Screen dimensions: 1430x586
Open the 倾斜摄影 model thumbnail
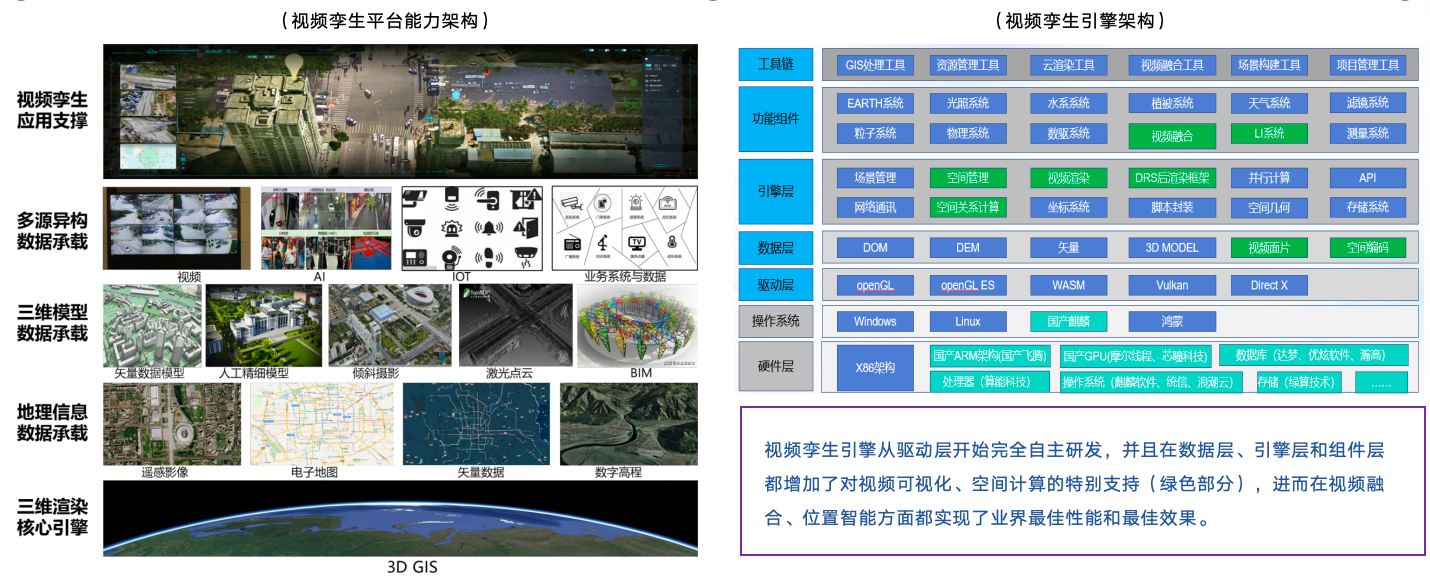point(389,325)
